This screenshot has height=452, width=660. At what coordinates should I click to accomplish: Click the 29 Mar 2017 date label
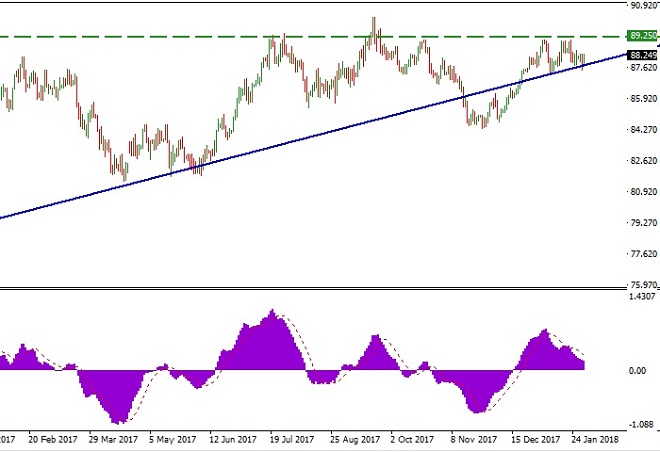113,439
